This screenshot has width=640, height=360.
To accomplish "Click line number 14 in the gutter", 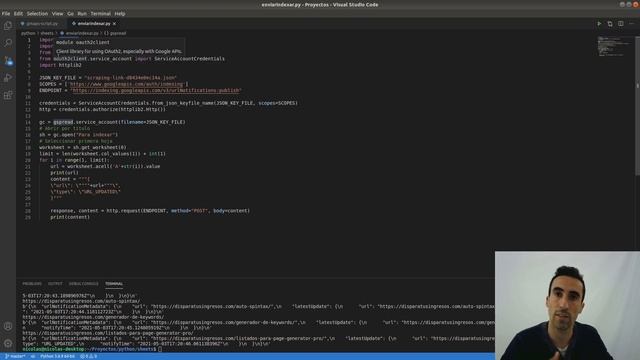I will [28, 122].
